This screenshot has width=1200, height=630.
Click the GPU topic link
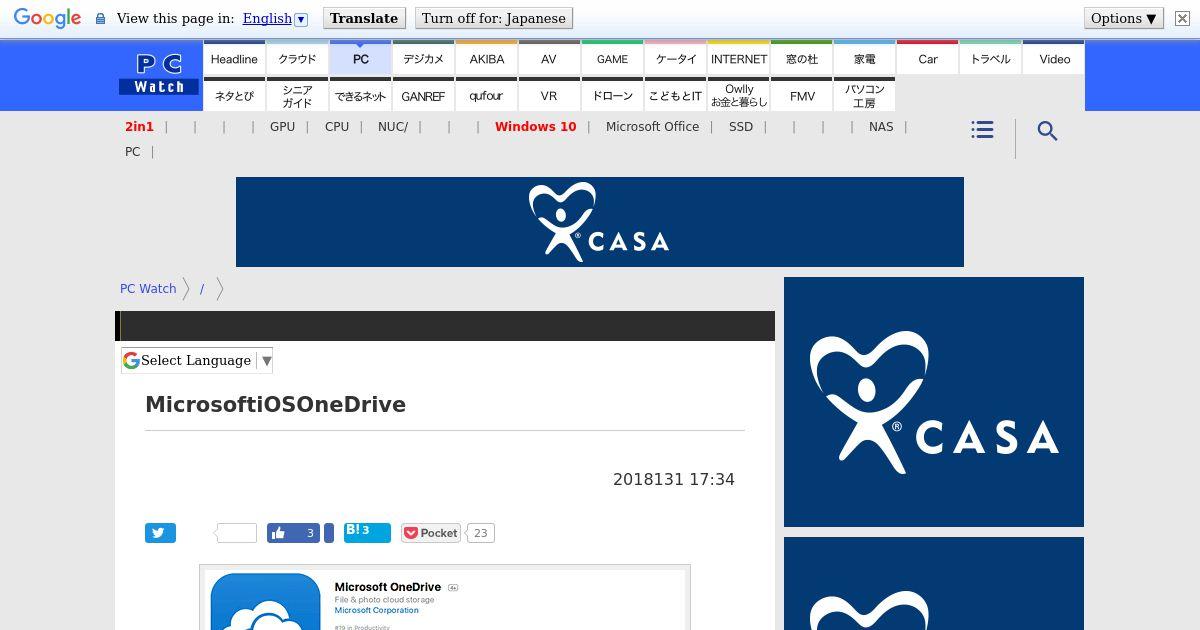pyautogui.click(x=282, y=127)
